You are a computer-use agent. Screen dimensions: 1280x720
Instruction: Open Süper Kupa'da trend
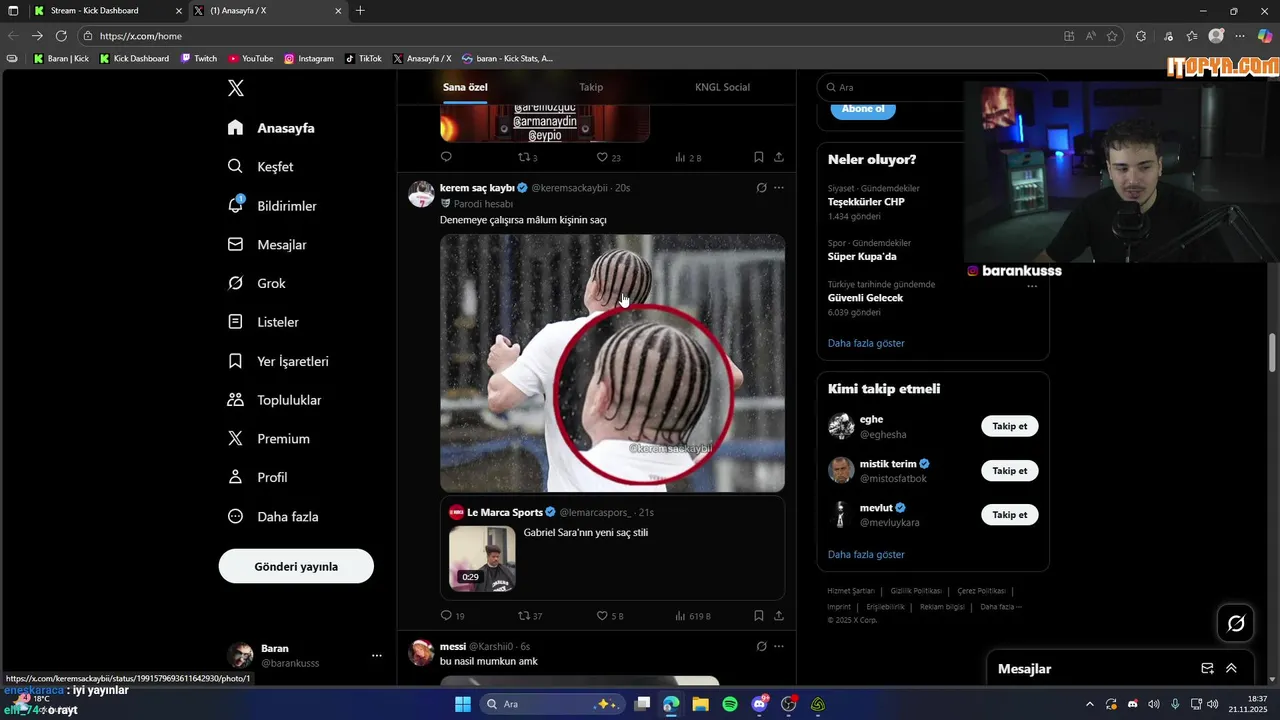pyautogui.click(x=862, y=257)
